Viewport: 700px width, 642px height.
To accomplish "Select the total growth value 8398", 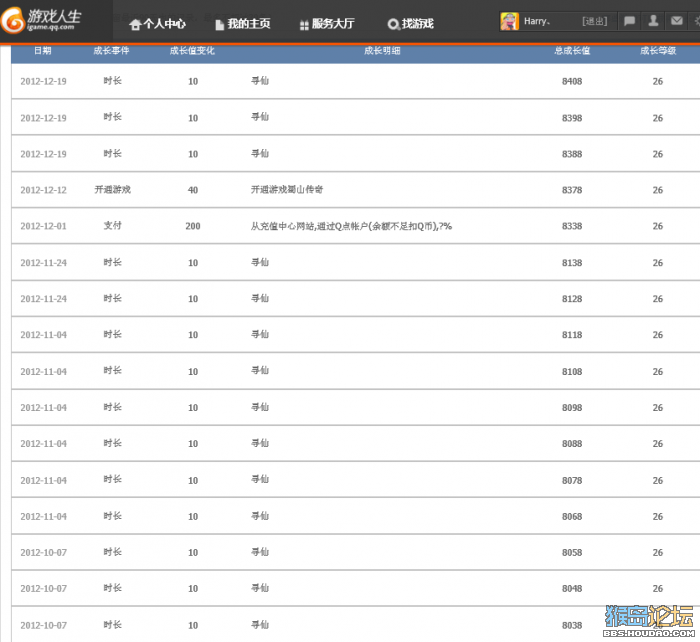I will pos(572,118).
